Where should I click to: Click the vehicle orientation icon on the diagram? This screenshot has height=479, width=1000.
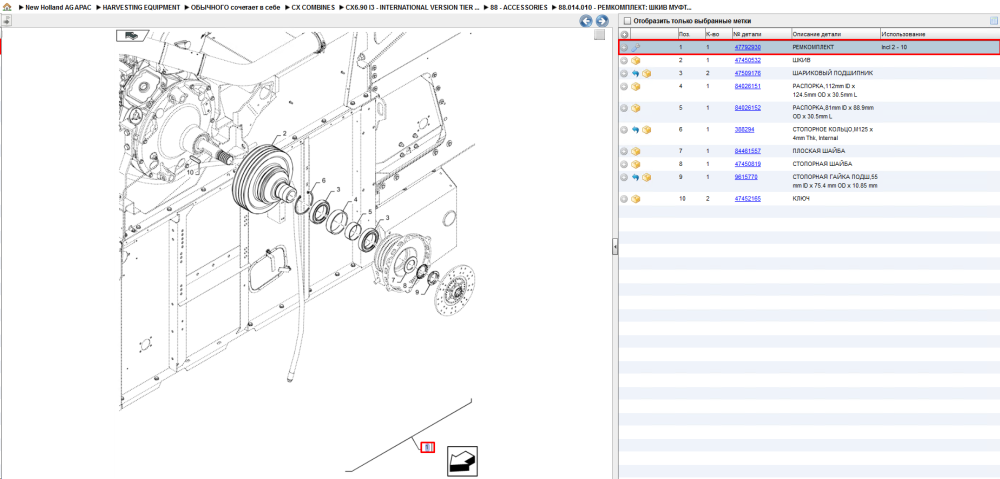click(133, 36)
